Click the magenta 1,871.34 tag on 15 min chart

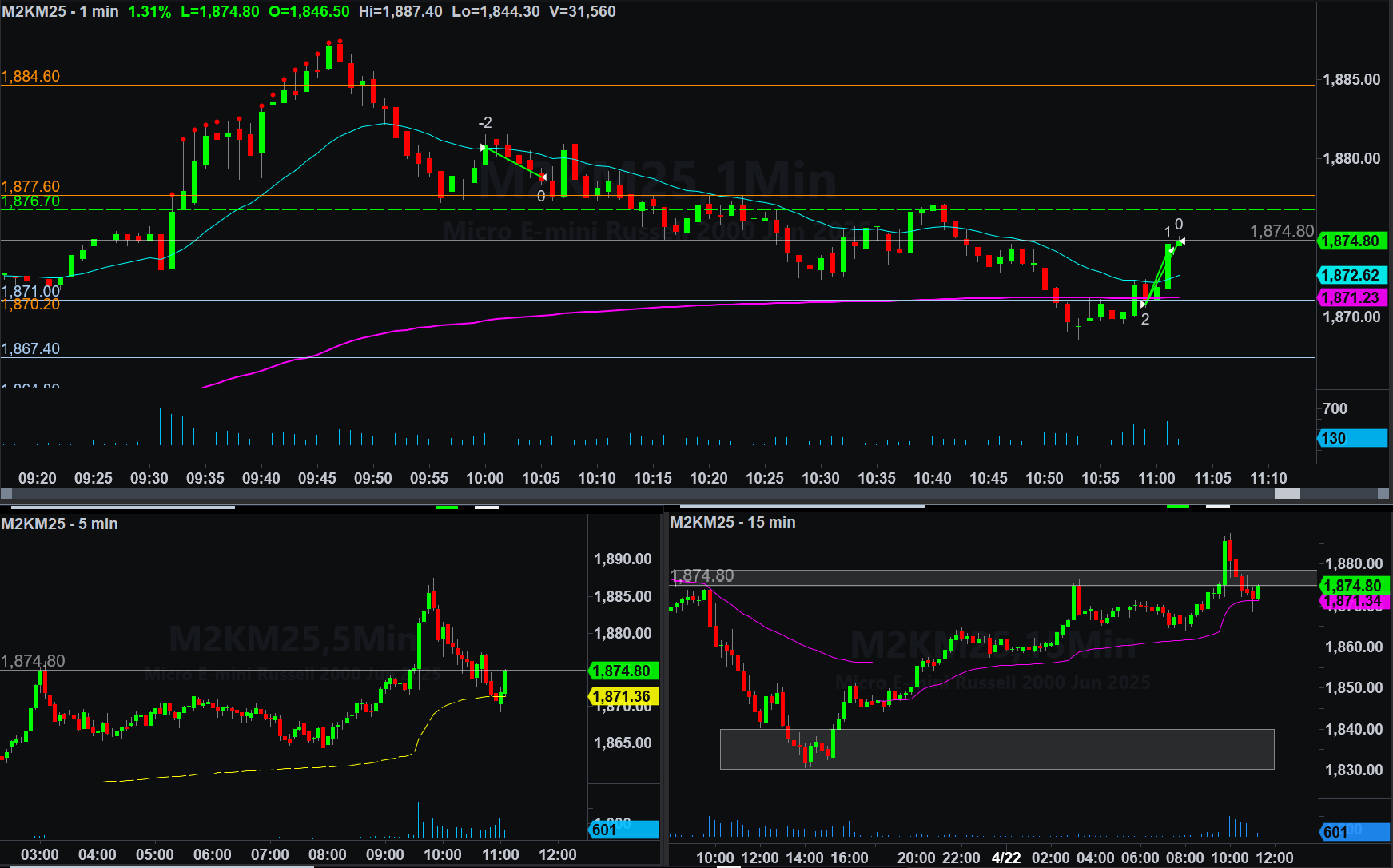point(1352,601)
